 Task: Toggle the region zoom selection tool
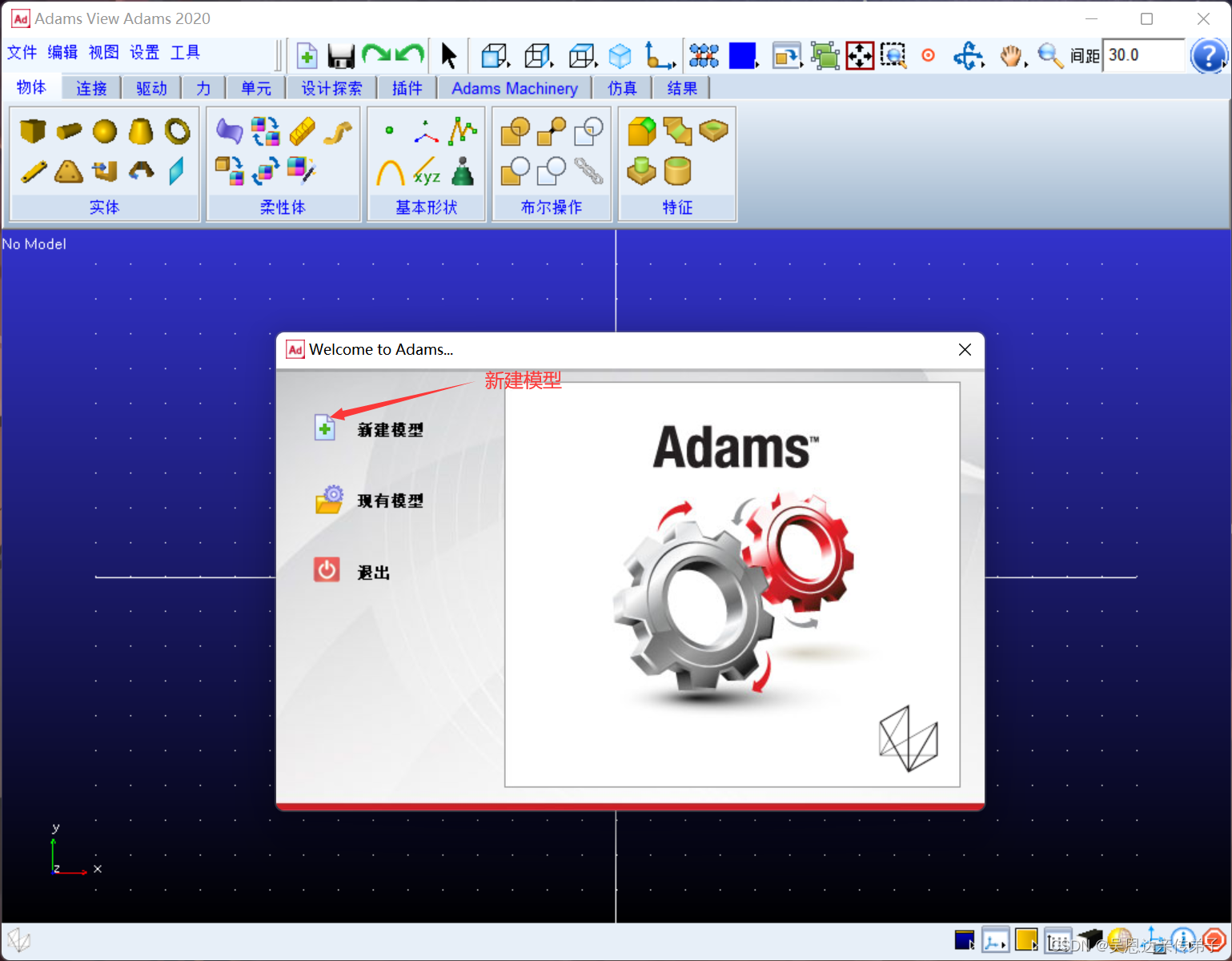pos(893,55)
